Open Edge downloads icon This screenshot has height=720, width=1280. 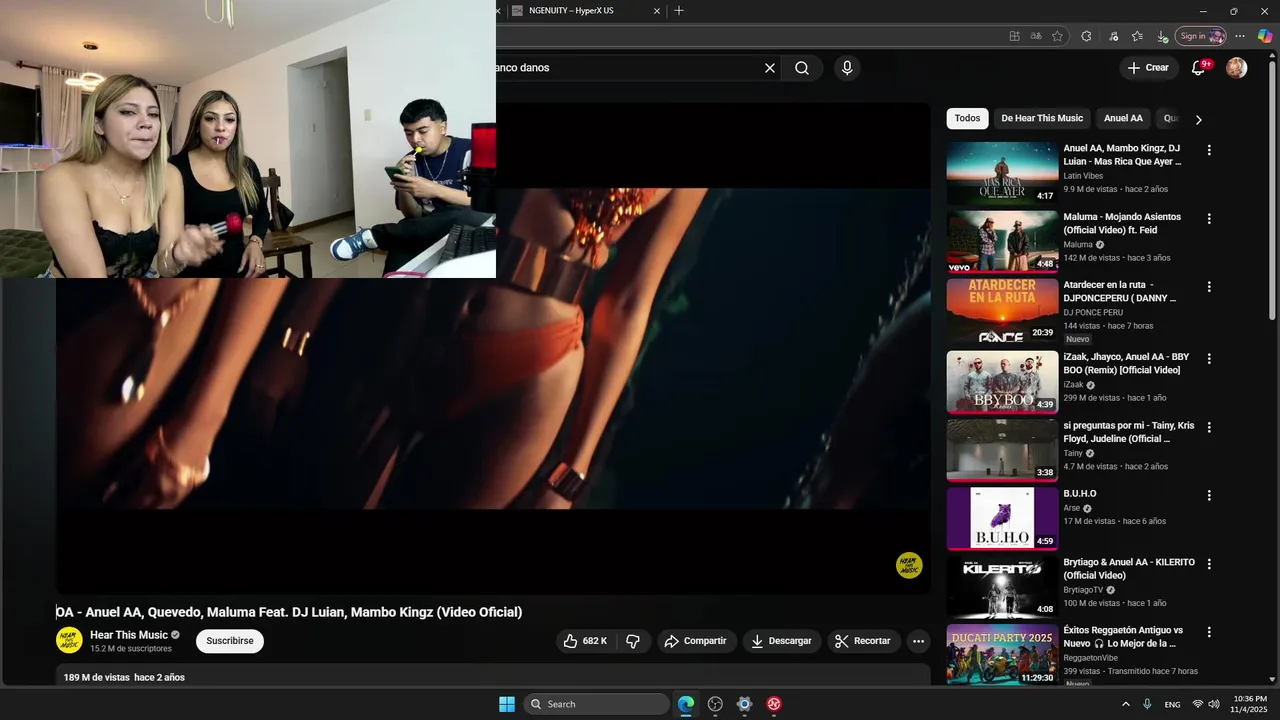click(x=1161, y=36)
